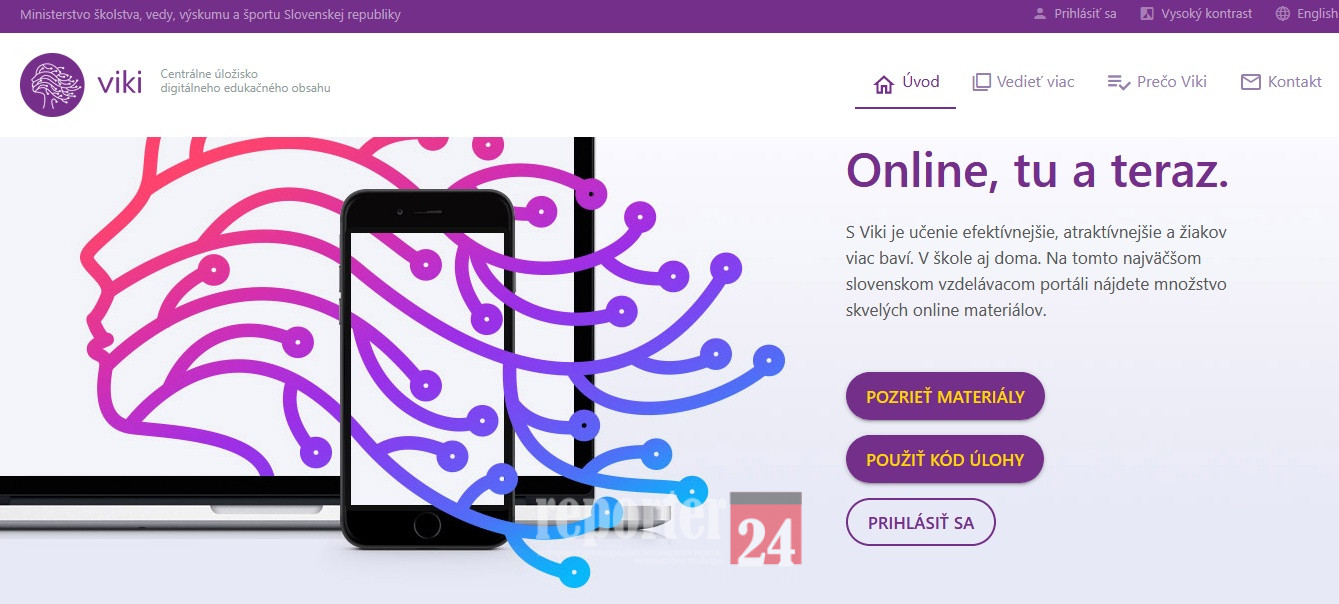Click the smartphone illustration in hero image
1339x604 pixels.
click(427, 369)
